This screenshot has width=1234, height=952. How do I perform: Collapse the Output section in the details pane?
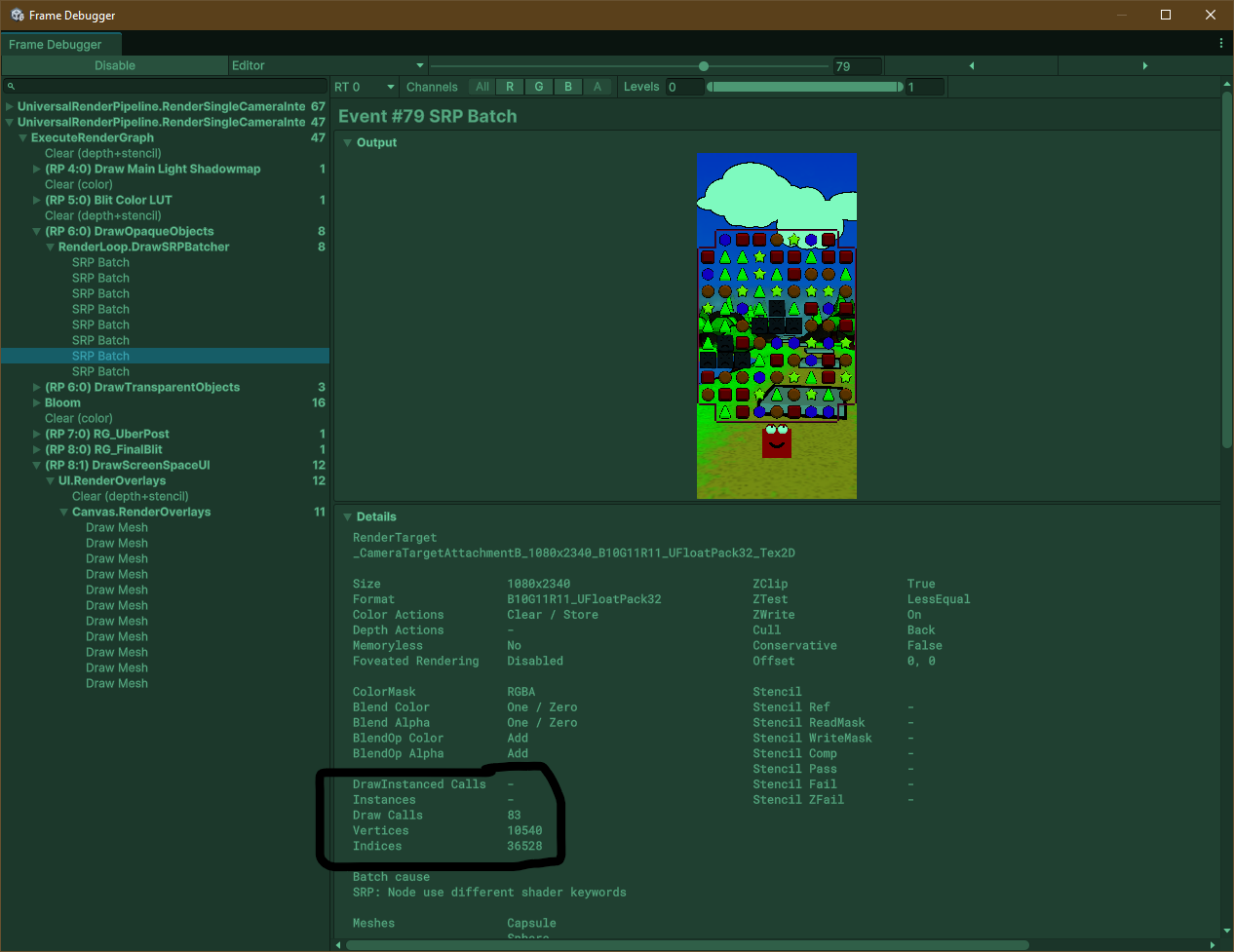pos(348,142)
